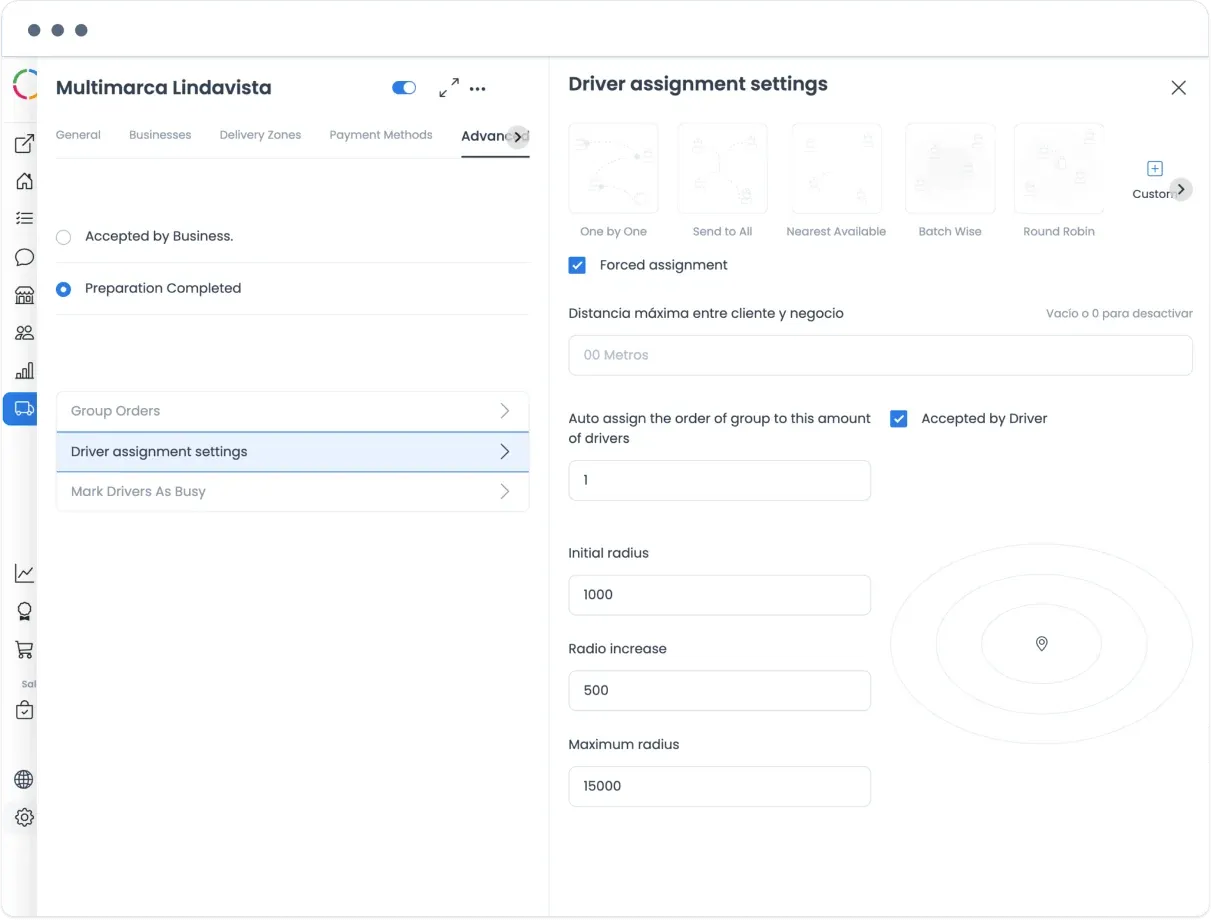1211x920 pixels.
Task: Open the checklist orders icon in sidebar
Action: pos(24,218)
